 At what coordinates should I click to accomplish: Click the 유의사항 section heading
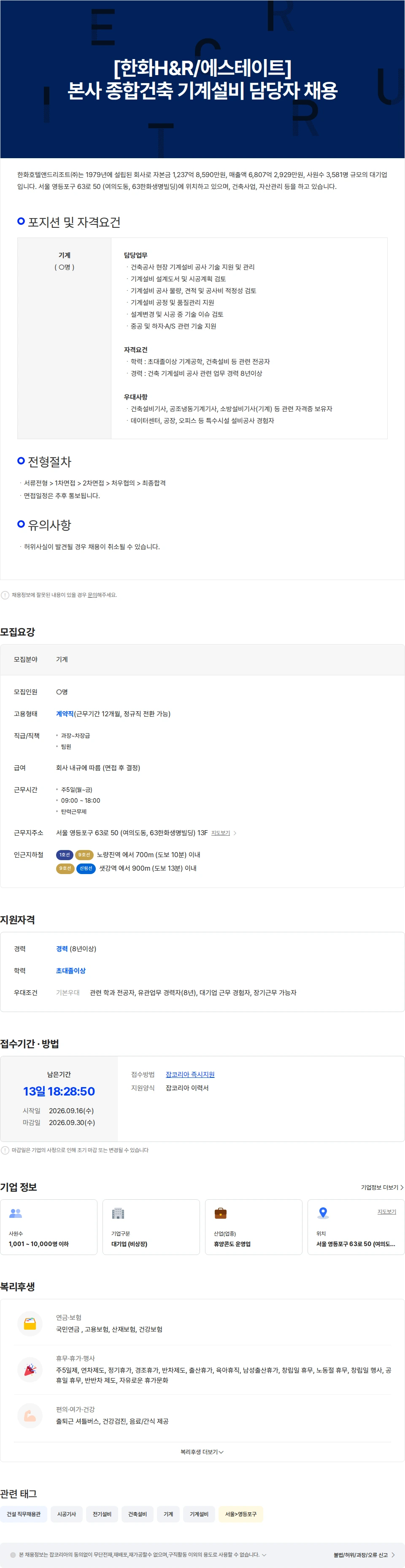[x=49, y=525]
